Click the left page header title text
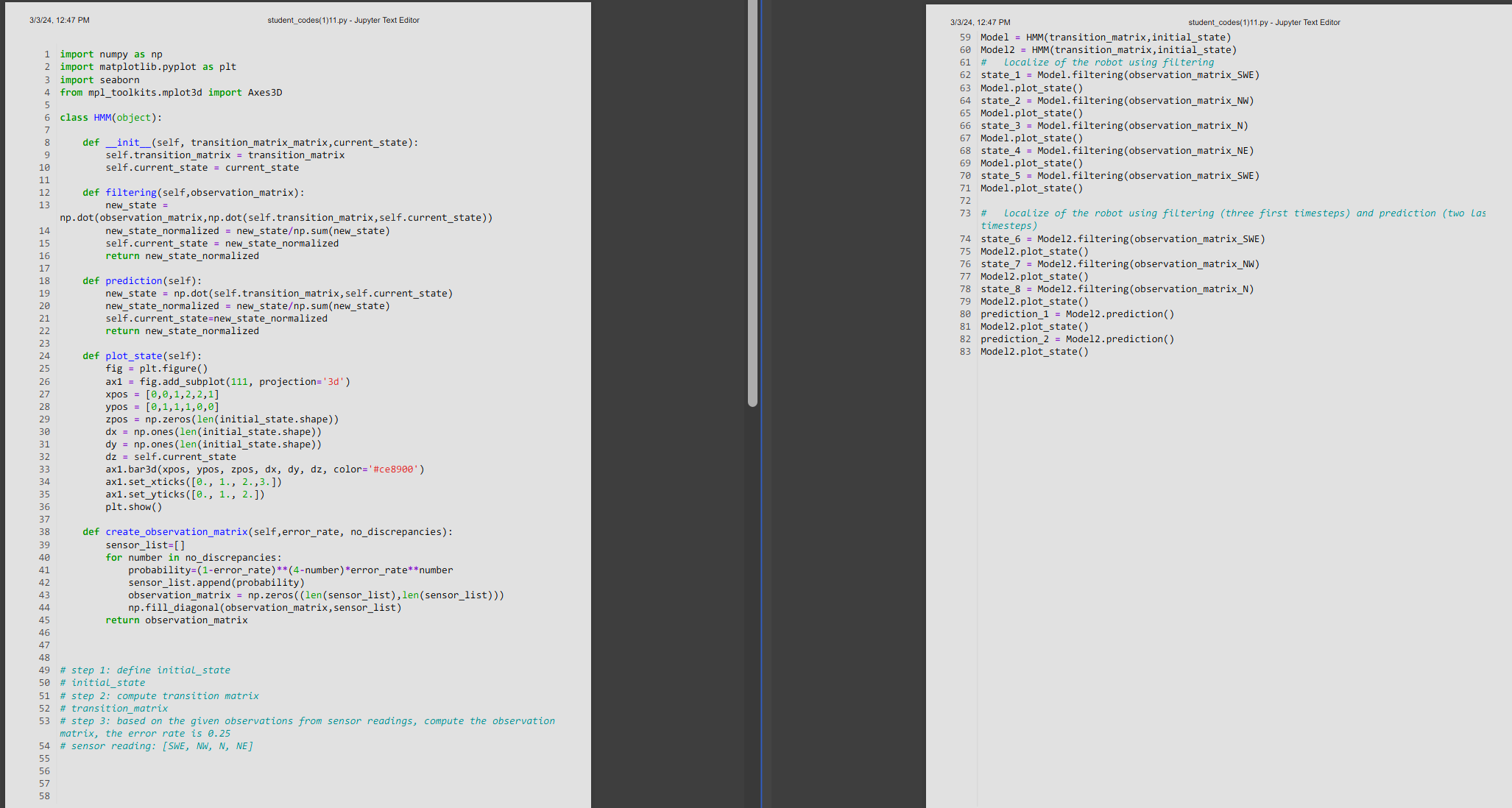1512x808 pixels. (x=343, y=21)
